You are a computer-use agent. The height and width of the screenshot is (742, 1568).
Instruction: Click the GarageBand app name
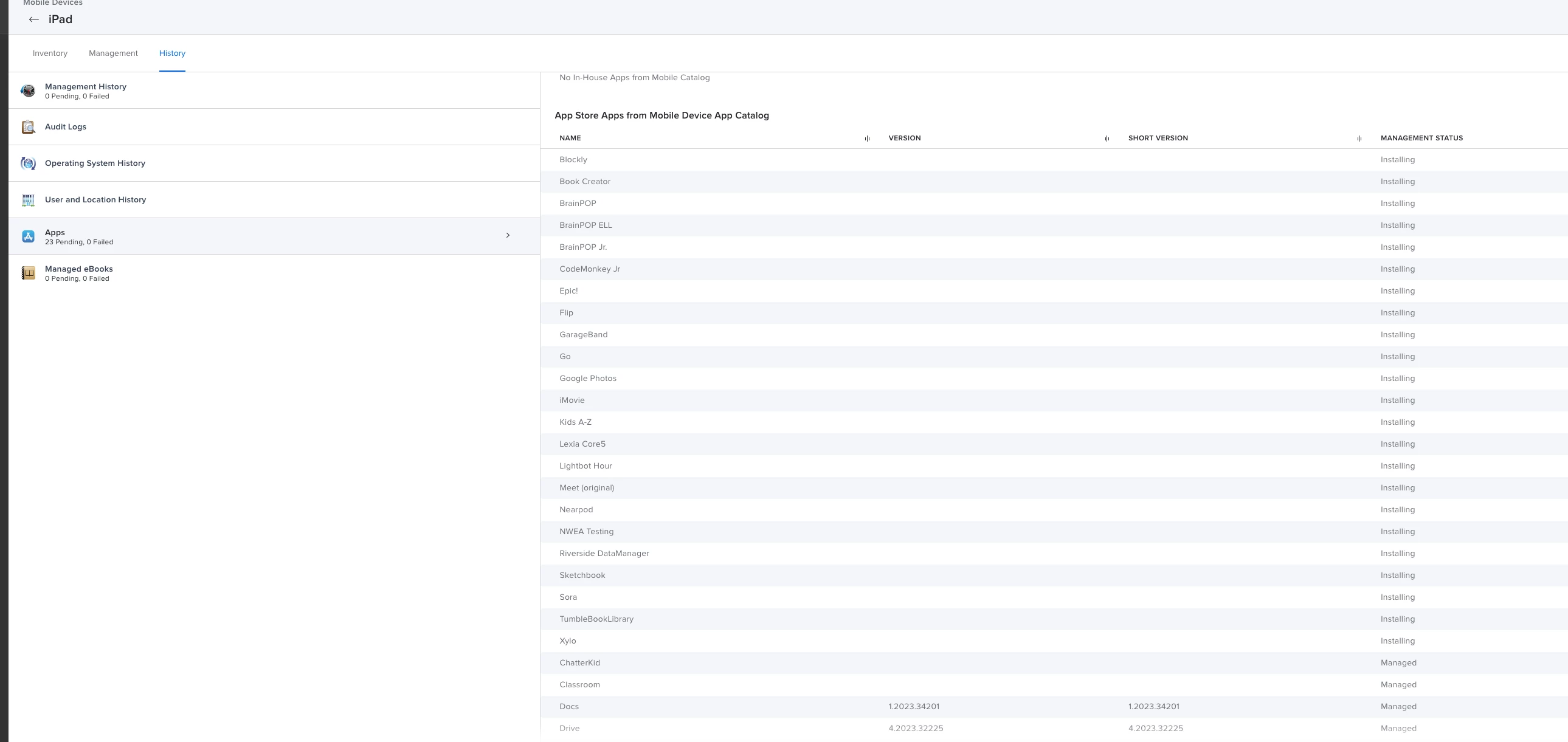pos(583,335)
